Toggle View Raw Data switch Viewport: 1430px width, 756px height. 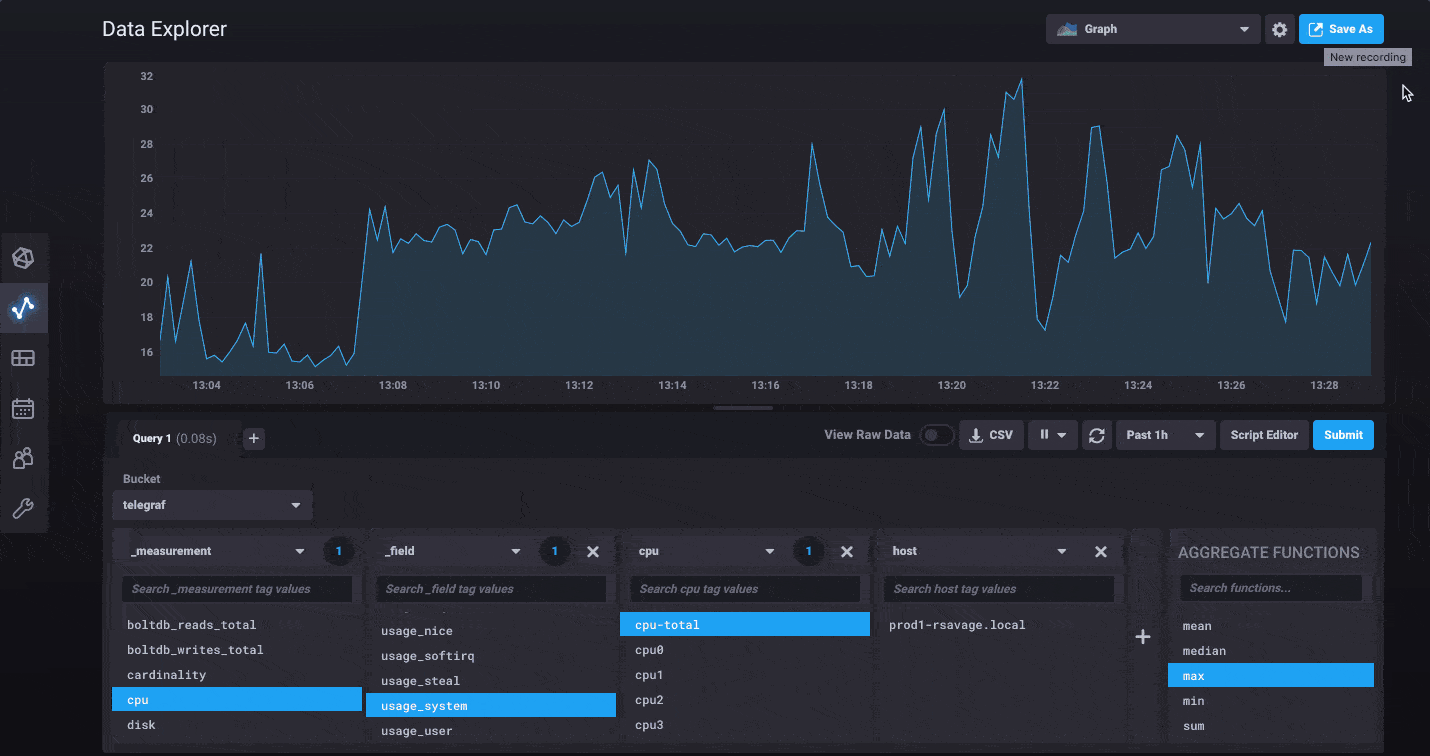point(936,435)
